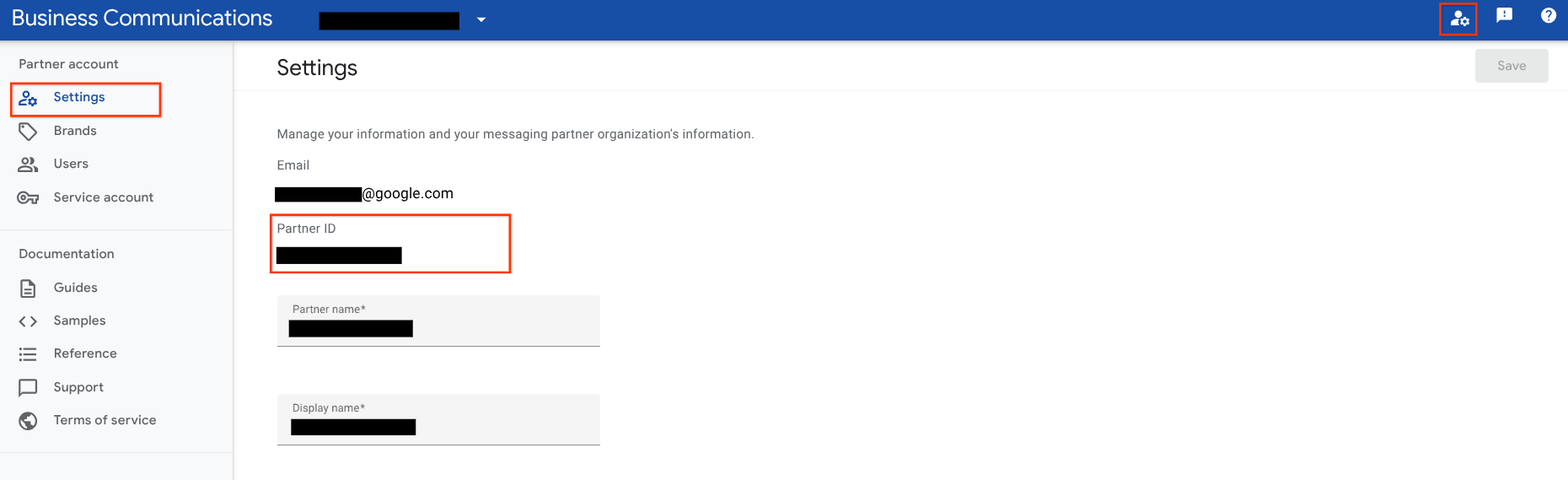
Task: Click the Business Communications title
Action: click(x=142, y=19)
